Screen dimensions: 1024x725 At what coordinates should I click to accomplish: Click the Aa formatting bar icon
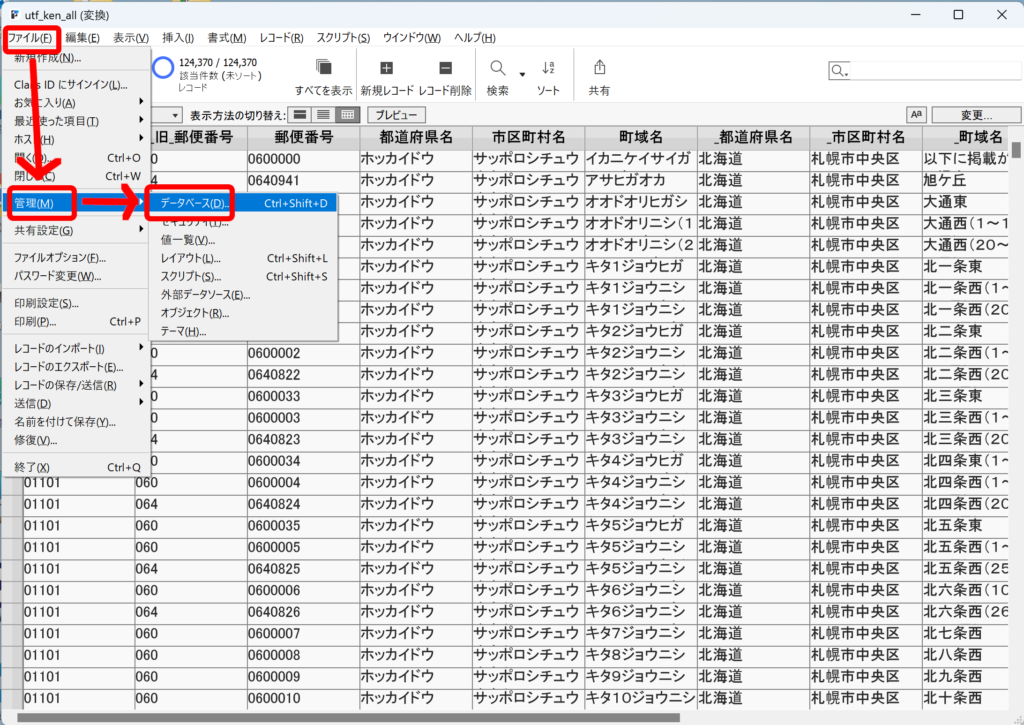tap(915, 115)
